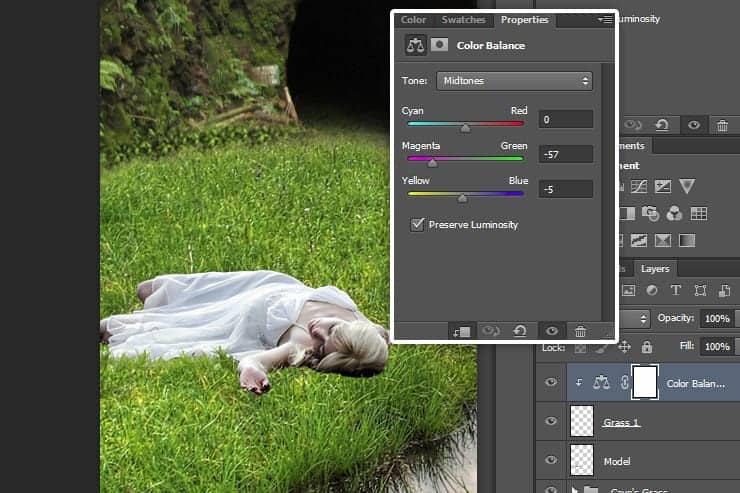Expand the Cave's Grass group triangle
This screenshot has height=493, width=740.
[574, 490]
